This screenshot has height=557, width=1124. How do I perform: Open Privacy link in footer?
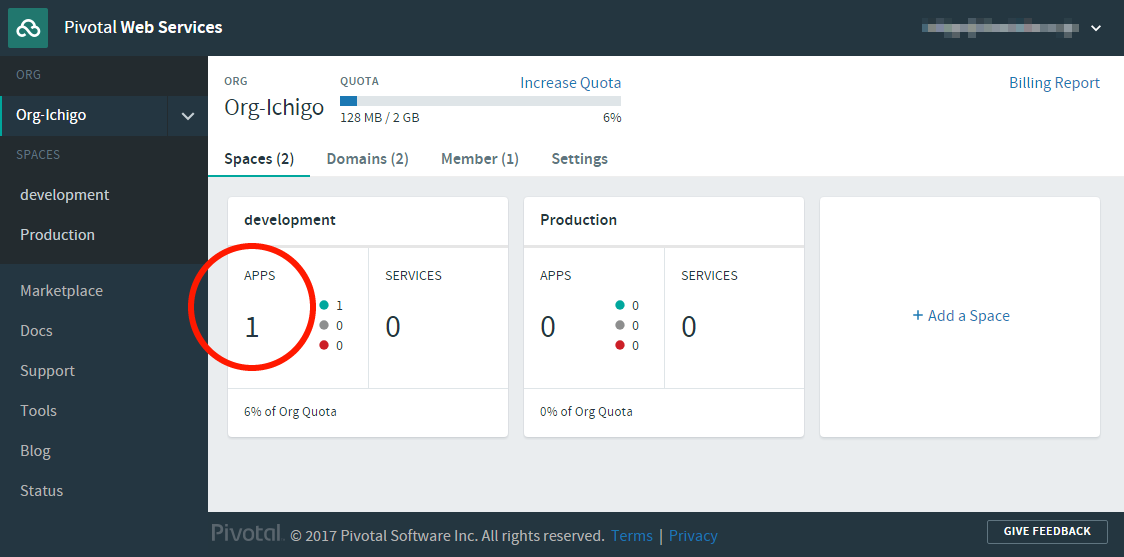coord(693,535)
